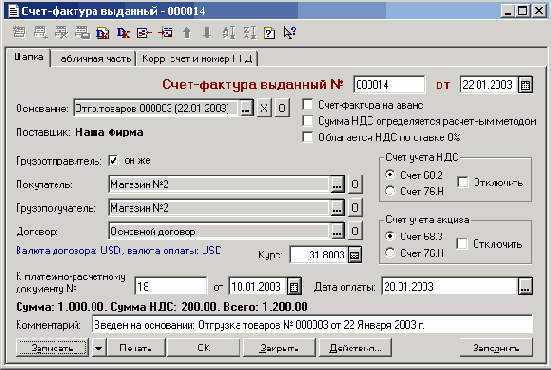The height and width of the screenshot is (370, 551).
Task: Click the invoice date field 22.01.2003
Action: pos(488,85)
